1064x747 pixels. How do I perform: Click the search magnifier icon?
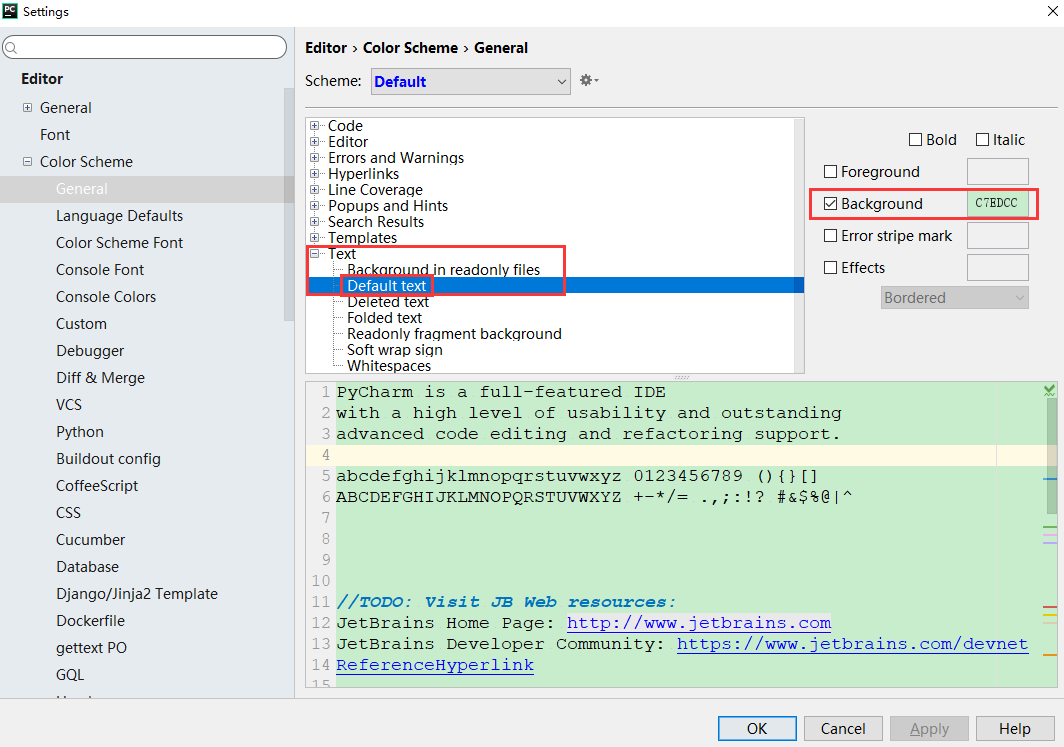(x=11, y=47)
